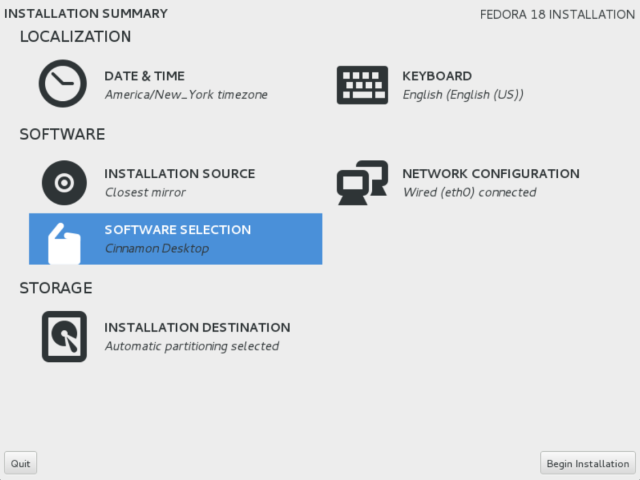Click the Software Selection package icon
This screenshot has width=640, height=480.
pos(64,243)
